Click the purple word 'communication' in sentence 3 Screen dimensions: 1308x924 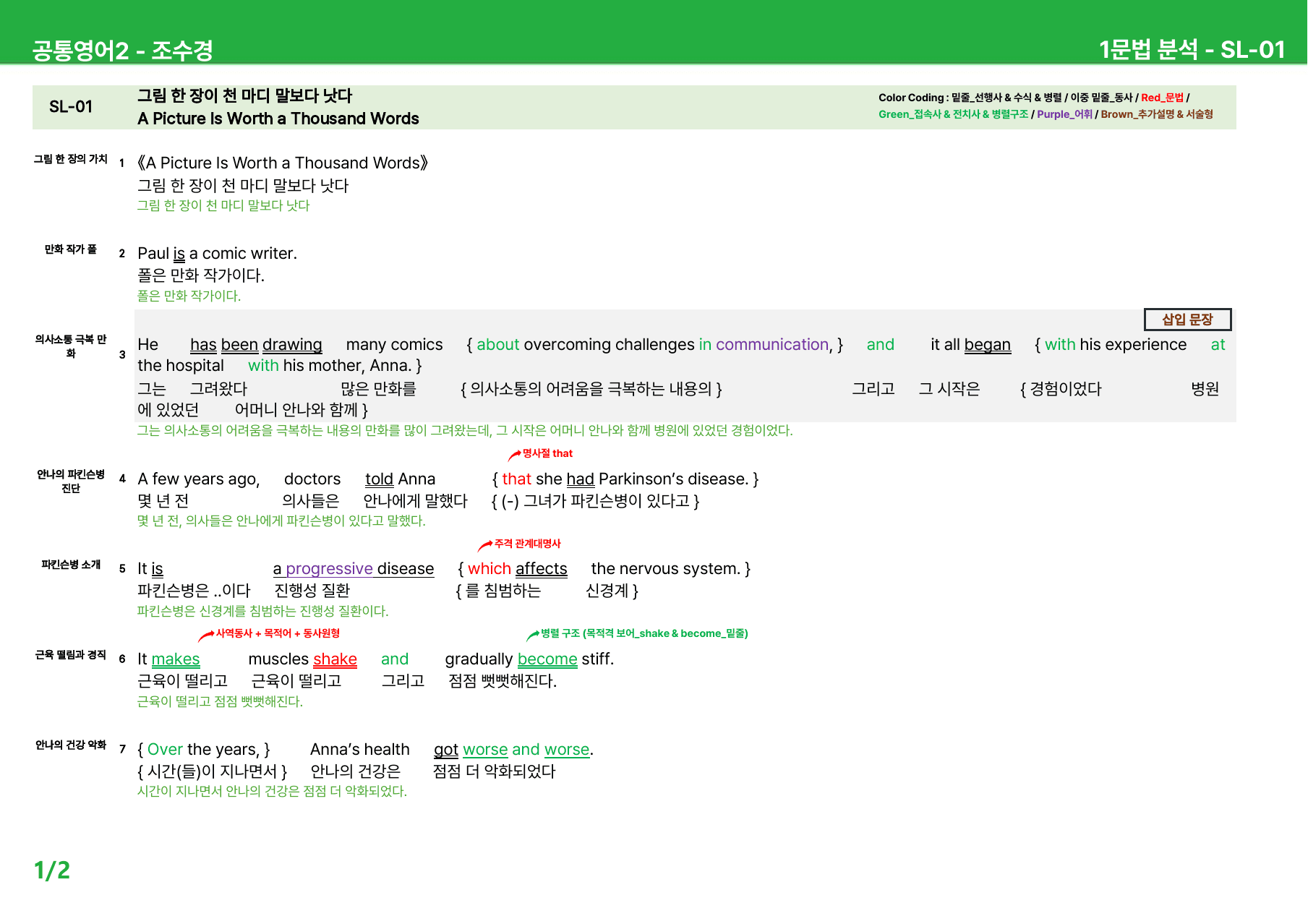tap(772, 345)
